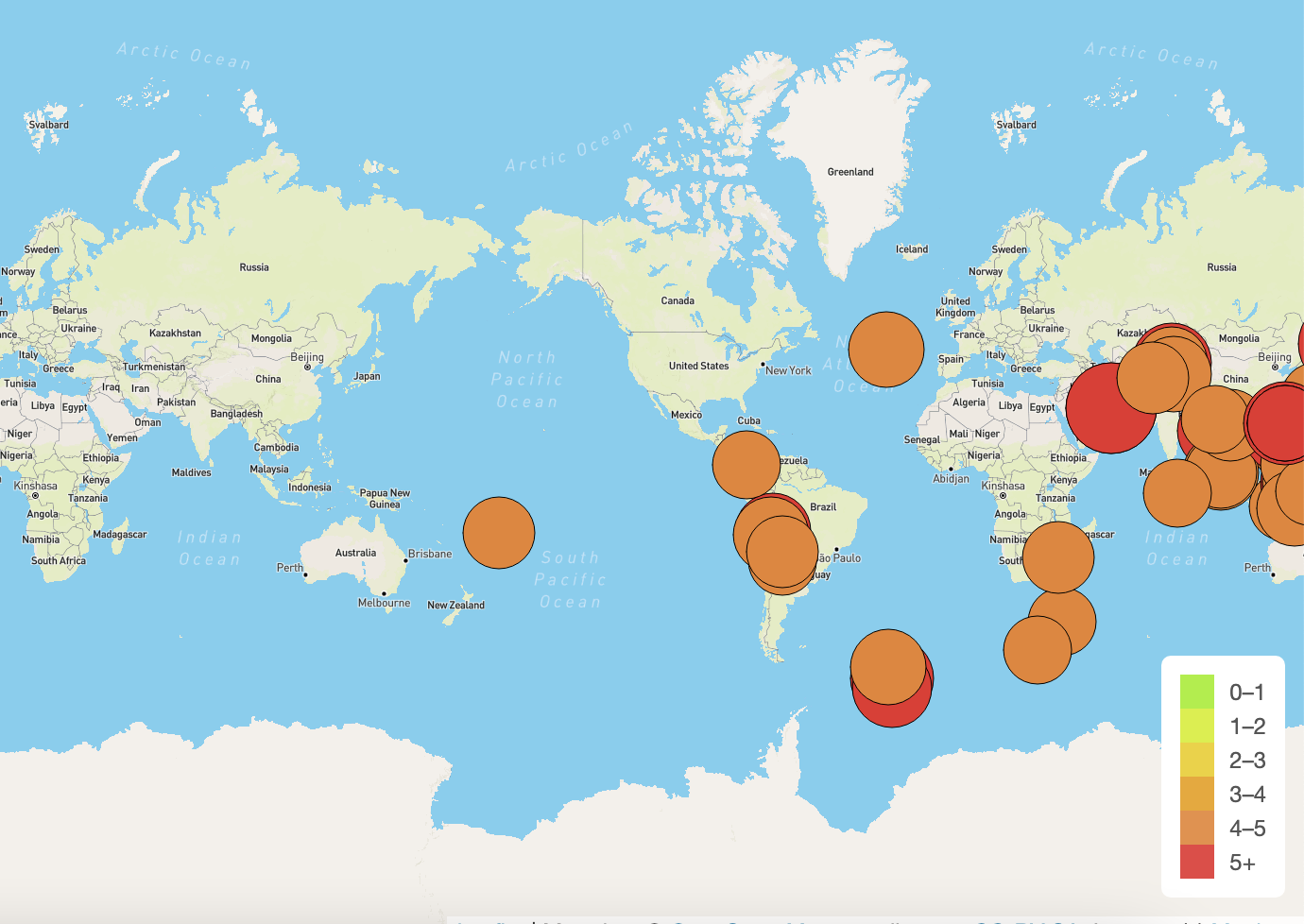This screenshot has width=1304, height=924.
Task: Click the orange earthquake marker south of Iceland
Action: tap(885, 350)
